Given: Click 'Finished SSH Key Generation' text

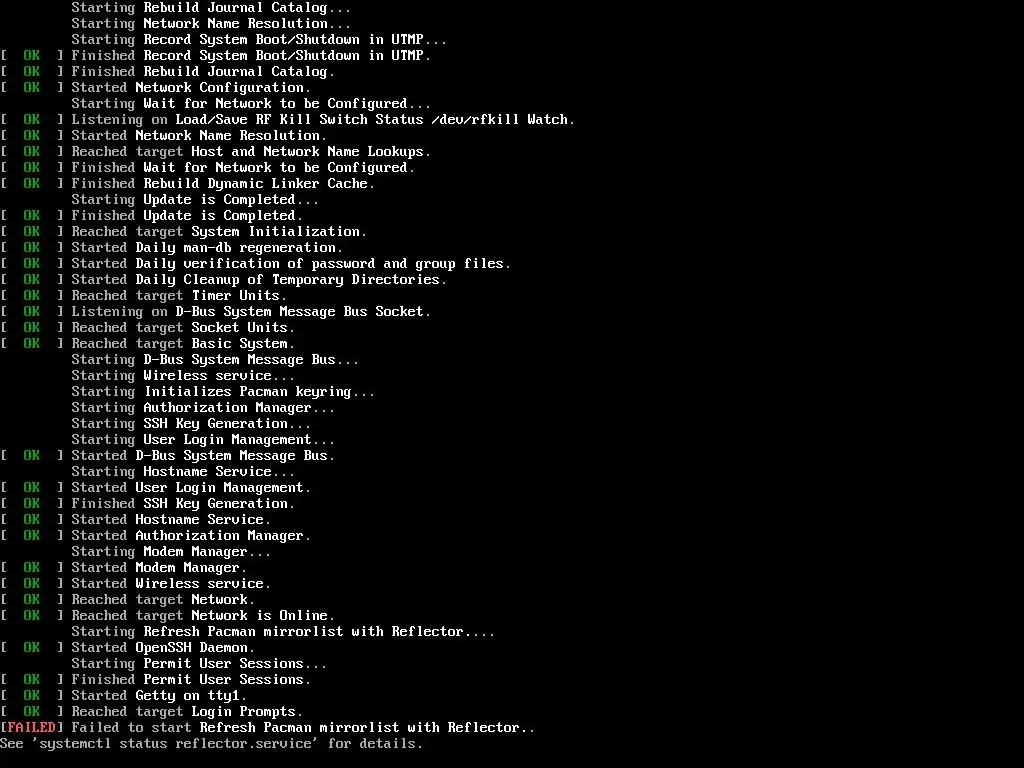Looking at the screenshot, I should click(182, 504).
